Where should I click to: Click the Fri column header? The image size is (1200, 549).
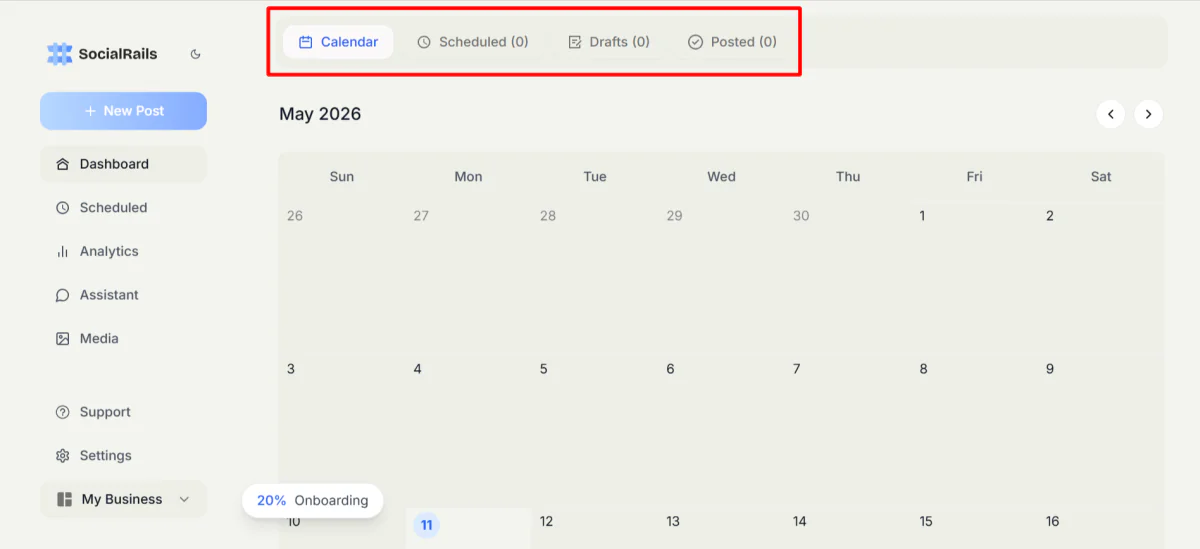pyautogui.click(x=975, y=177)
